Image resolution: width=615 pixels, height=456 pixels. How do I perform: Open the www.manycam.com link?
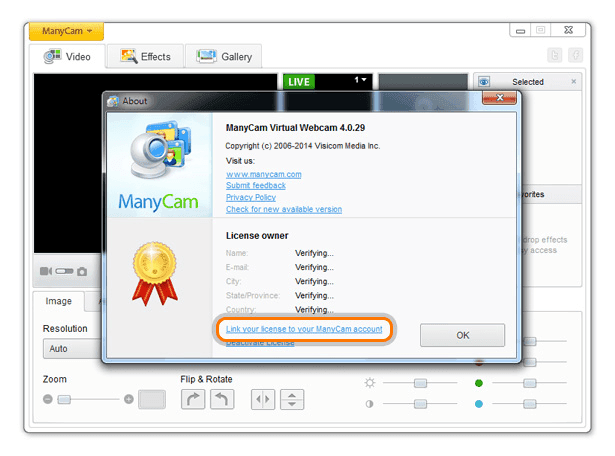coord(264,174)
